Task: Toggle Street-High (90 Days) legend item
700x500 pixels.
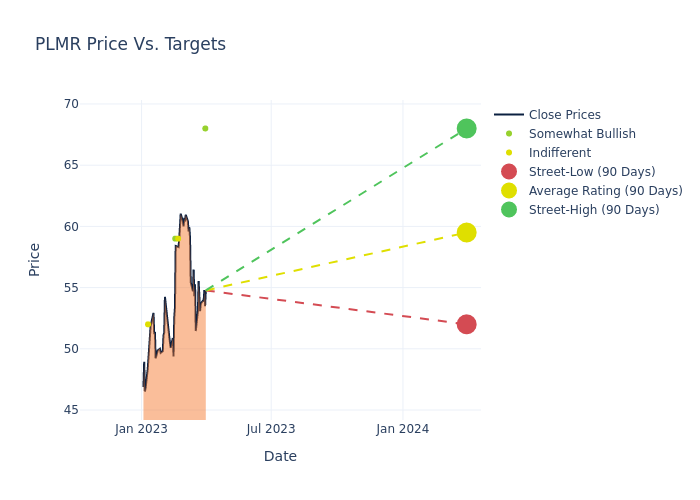Action: (594, 210)
